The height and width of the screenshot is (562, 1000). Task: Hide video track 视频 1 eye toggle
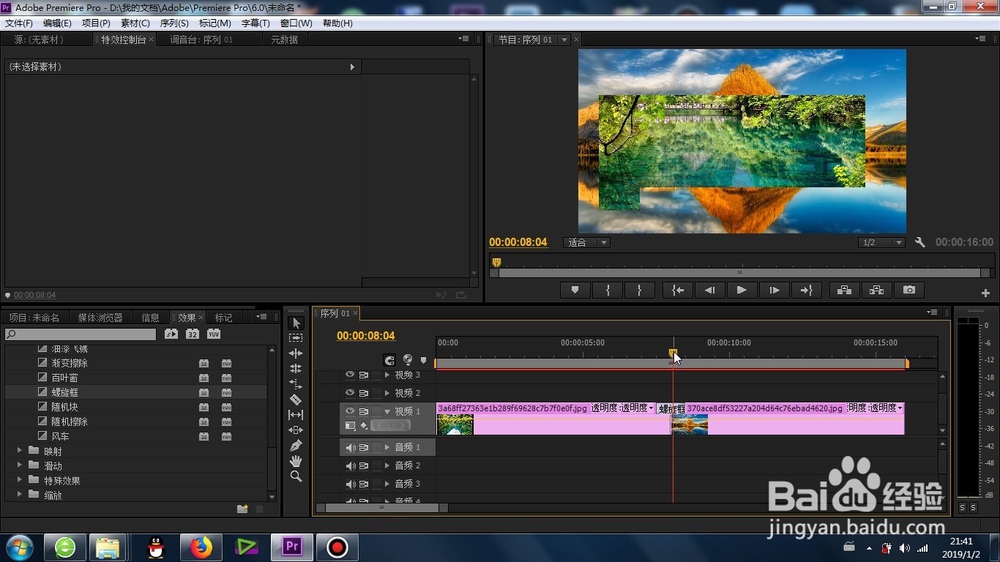click(x=349, y=411)
